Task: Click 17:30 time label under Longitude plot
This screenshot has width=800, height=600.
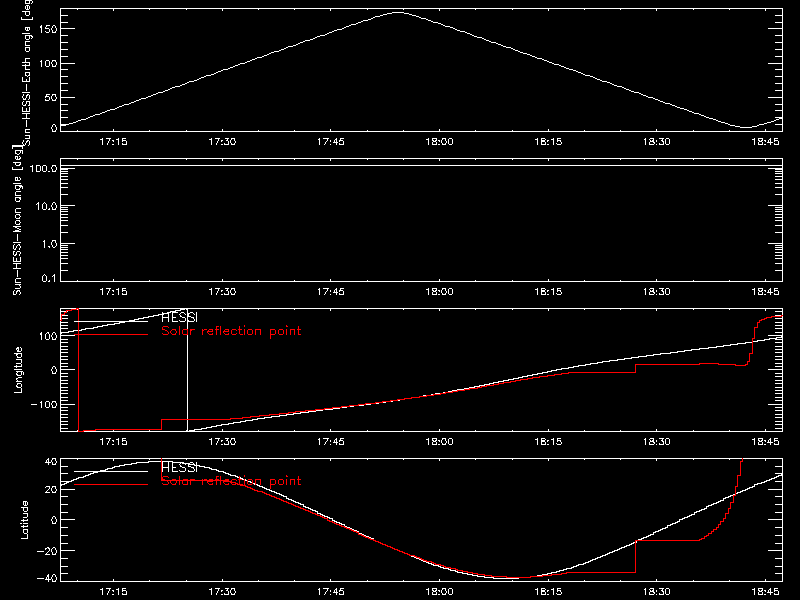Action: (x=222, y=441)
